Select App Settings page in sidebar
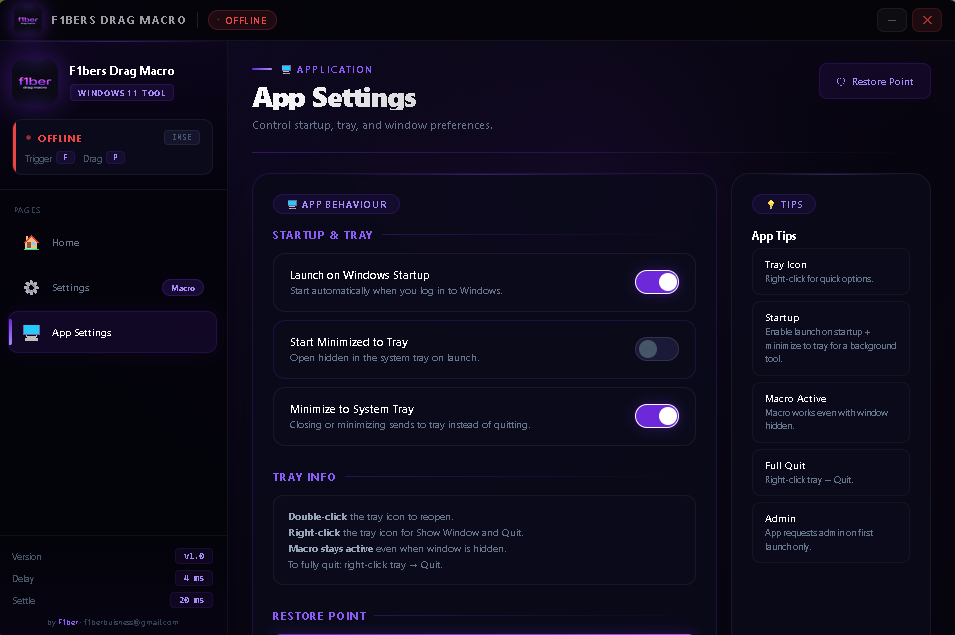This screenshot has height=635, width=955. (113, 332)
